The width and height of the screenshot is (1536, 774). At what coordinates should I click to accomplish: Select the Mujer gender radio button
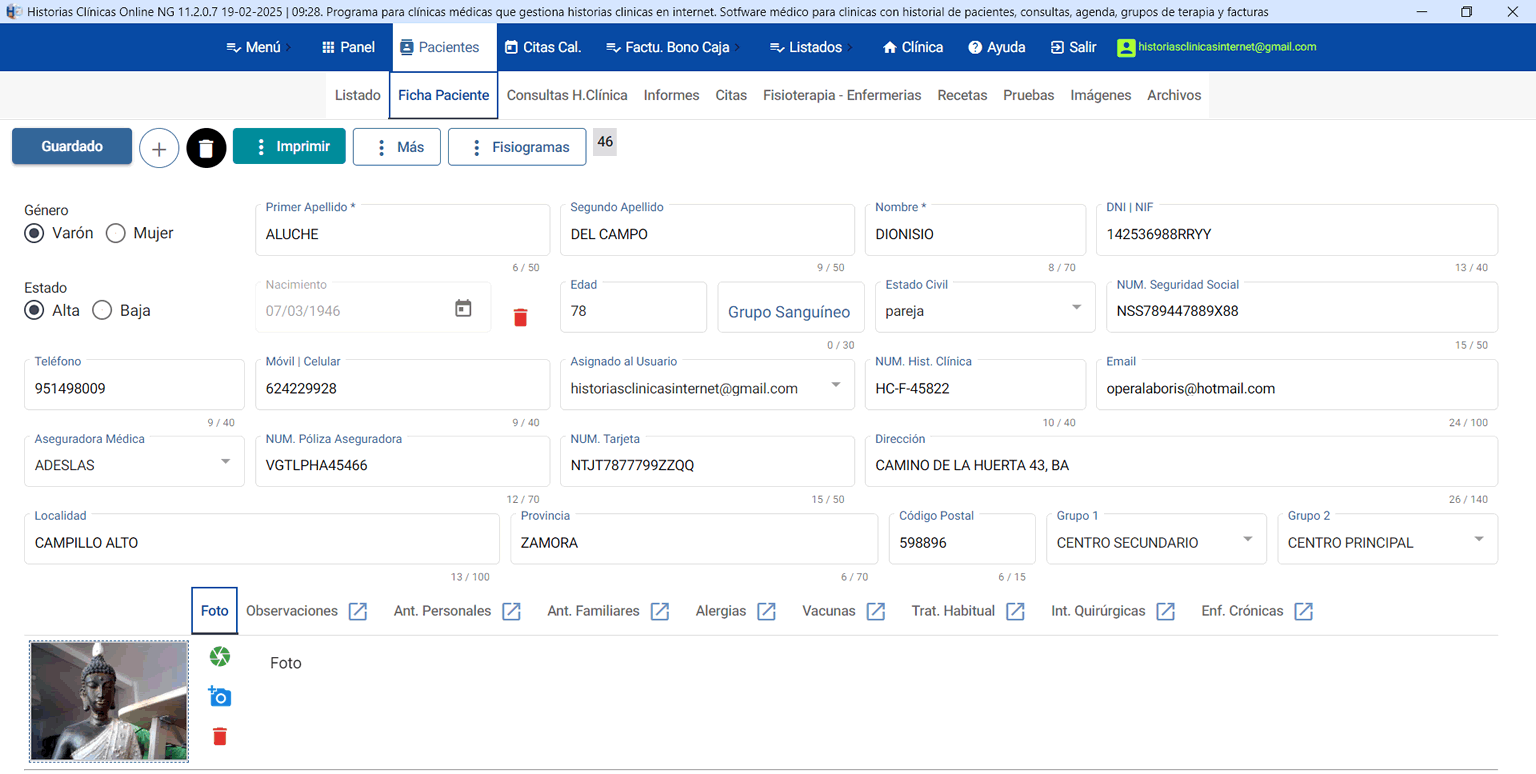116,233
